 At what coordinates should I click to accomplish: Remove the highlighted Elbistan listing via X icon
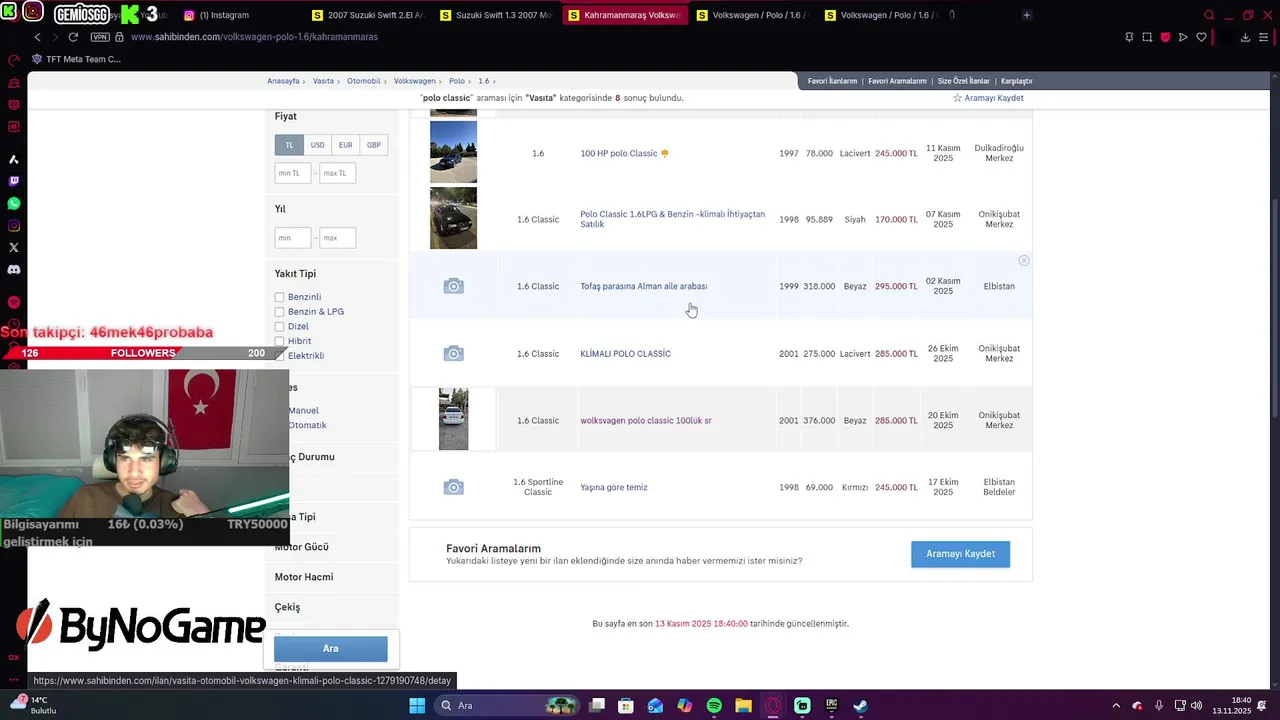(x=1024, y=260)
